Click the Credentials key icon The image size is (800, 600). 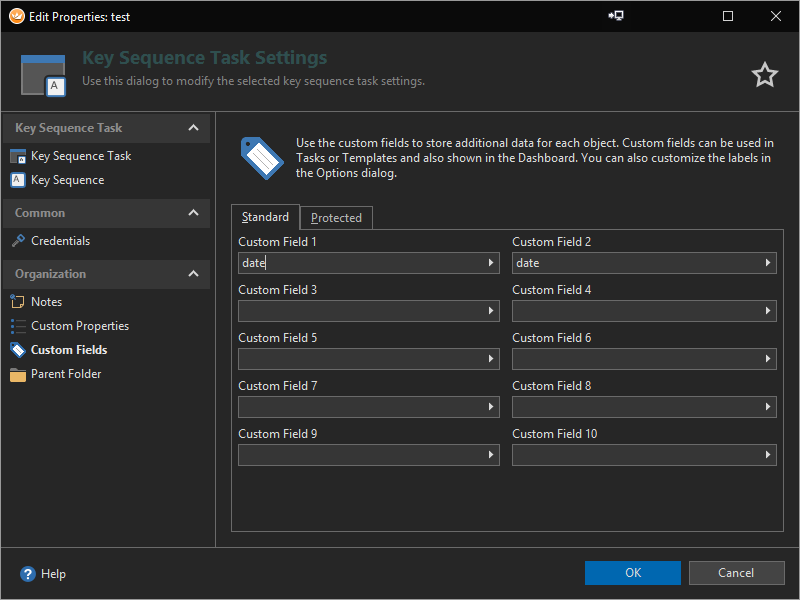(18, 241)
